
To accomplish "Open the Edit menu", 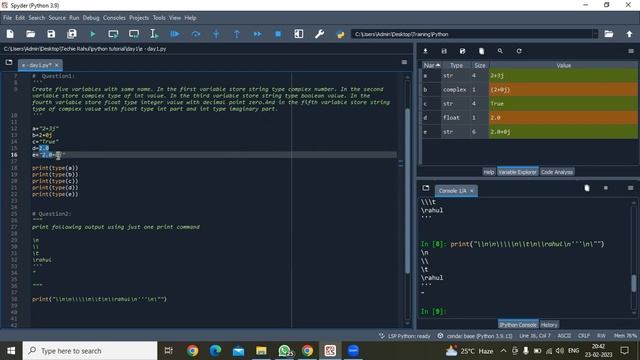I will (x=20, y=18).
